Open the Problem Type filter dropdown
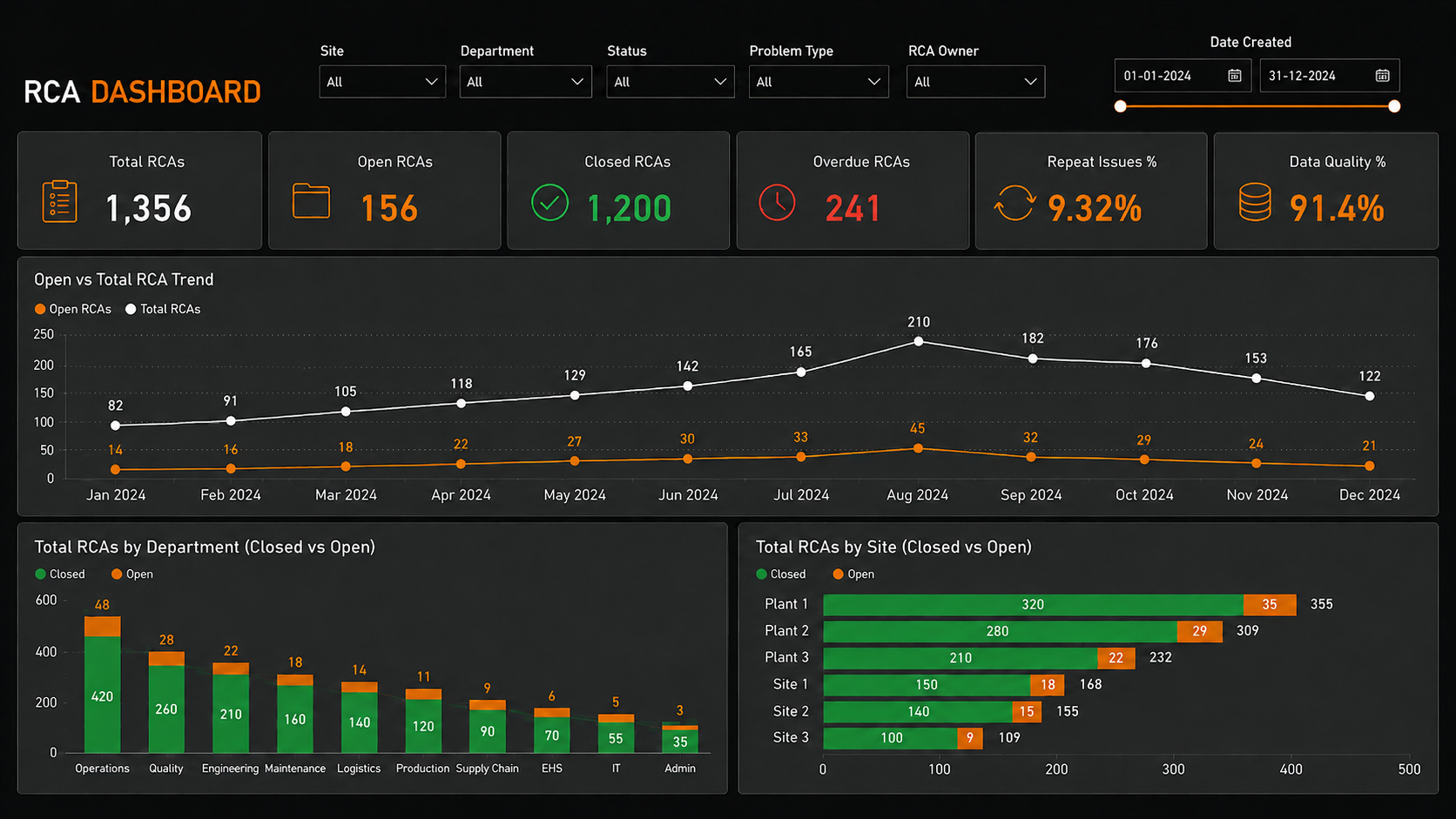 point(819,82)
